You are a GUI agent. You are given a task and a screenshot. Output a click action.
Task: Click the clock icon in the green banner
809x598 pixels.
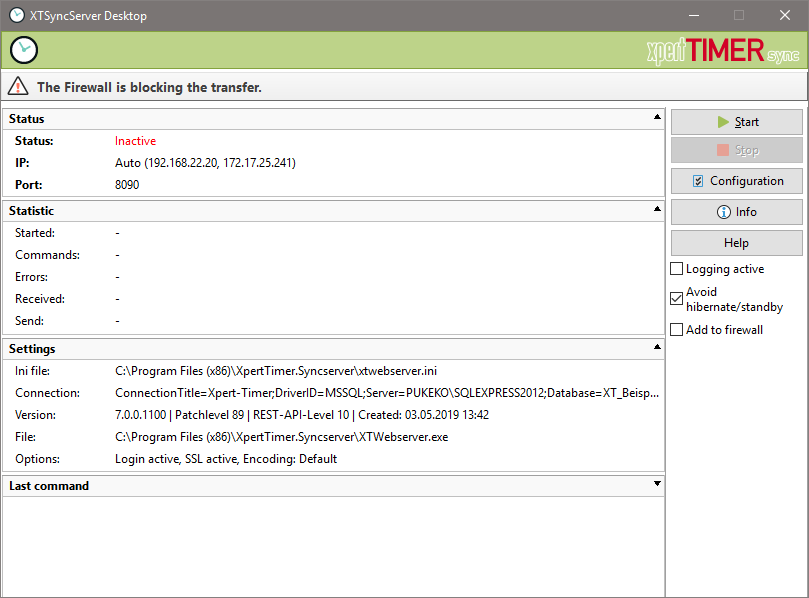tap(24, 50)
